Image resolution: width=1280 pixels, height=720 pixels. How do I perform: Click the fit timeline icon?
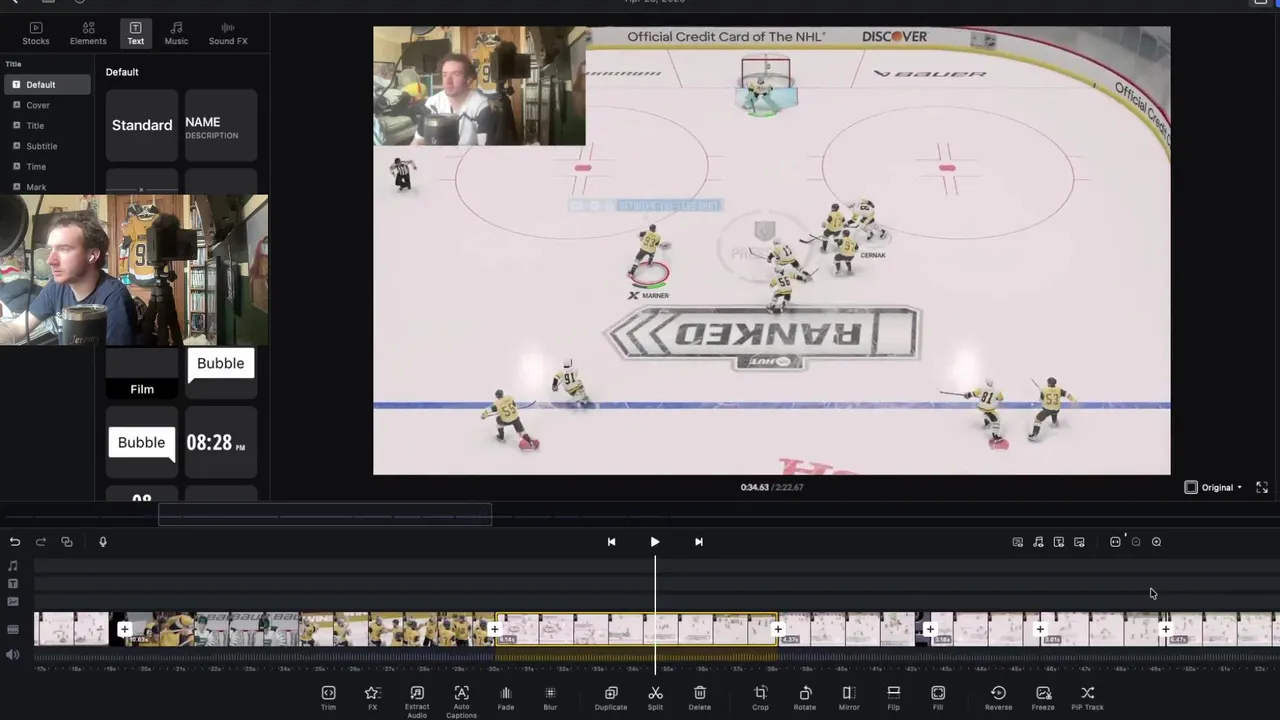pos(1116,542)
